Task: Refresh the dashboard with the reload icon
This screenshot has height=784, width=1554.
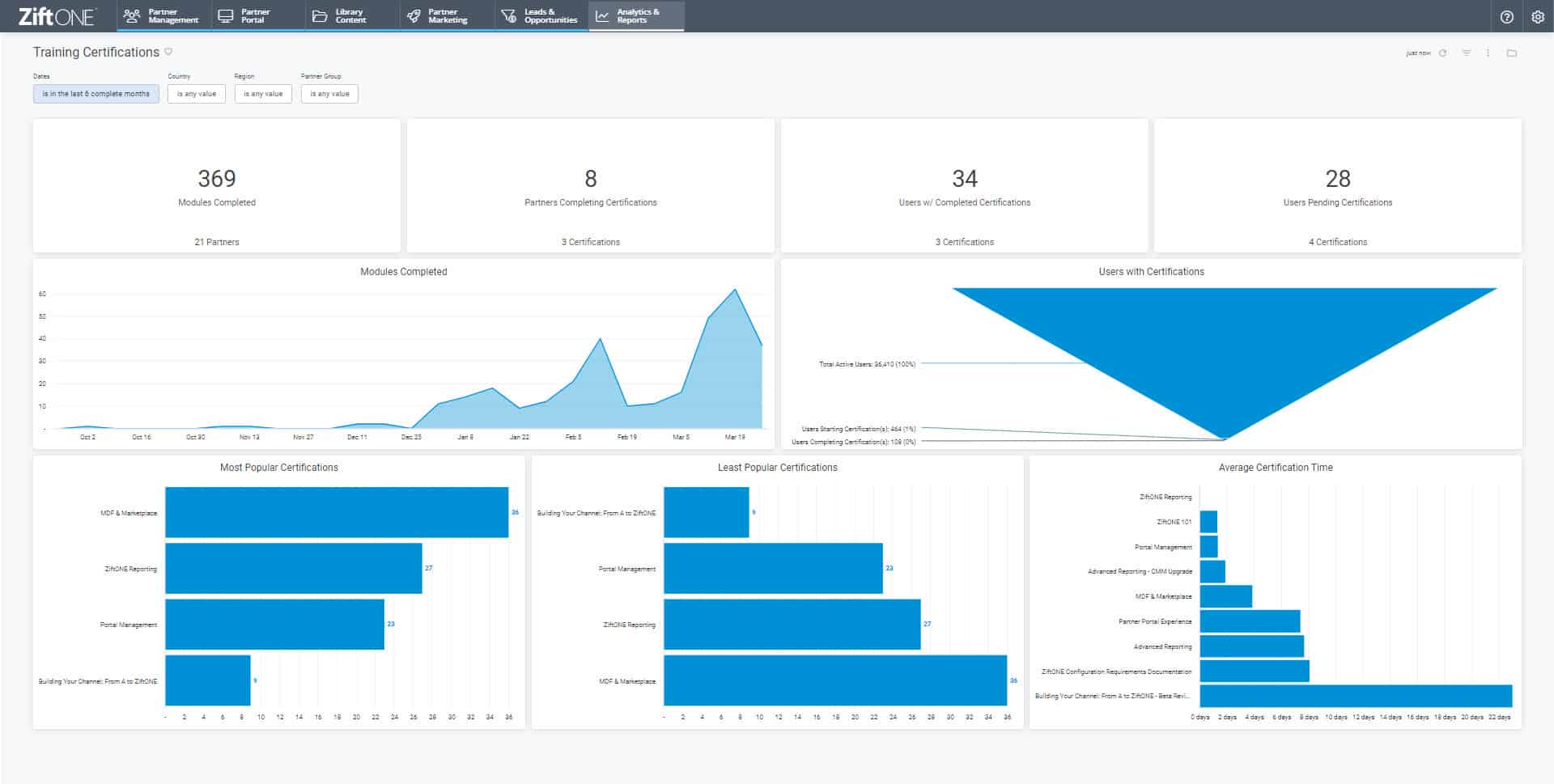Action: tap(1442, 53)
